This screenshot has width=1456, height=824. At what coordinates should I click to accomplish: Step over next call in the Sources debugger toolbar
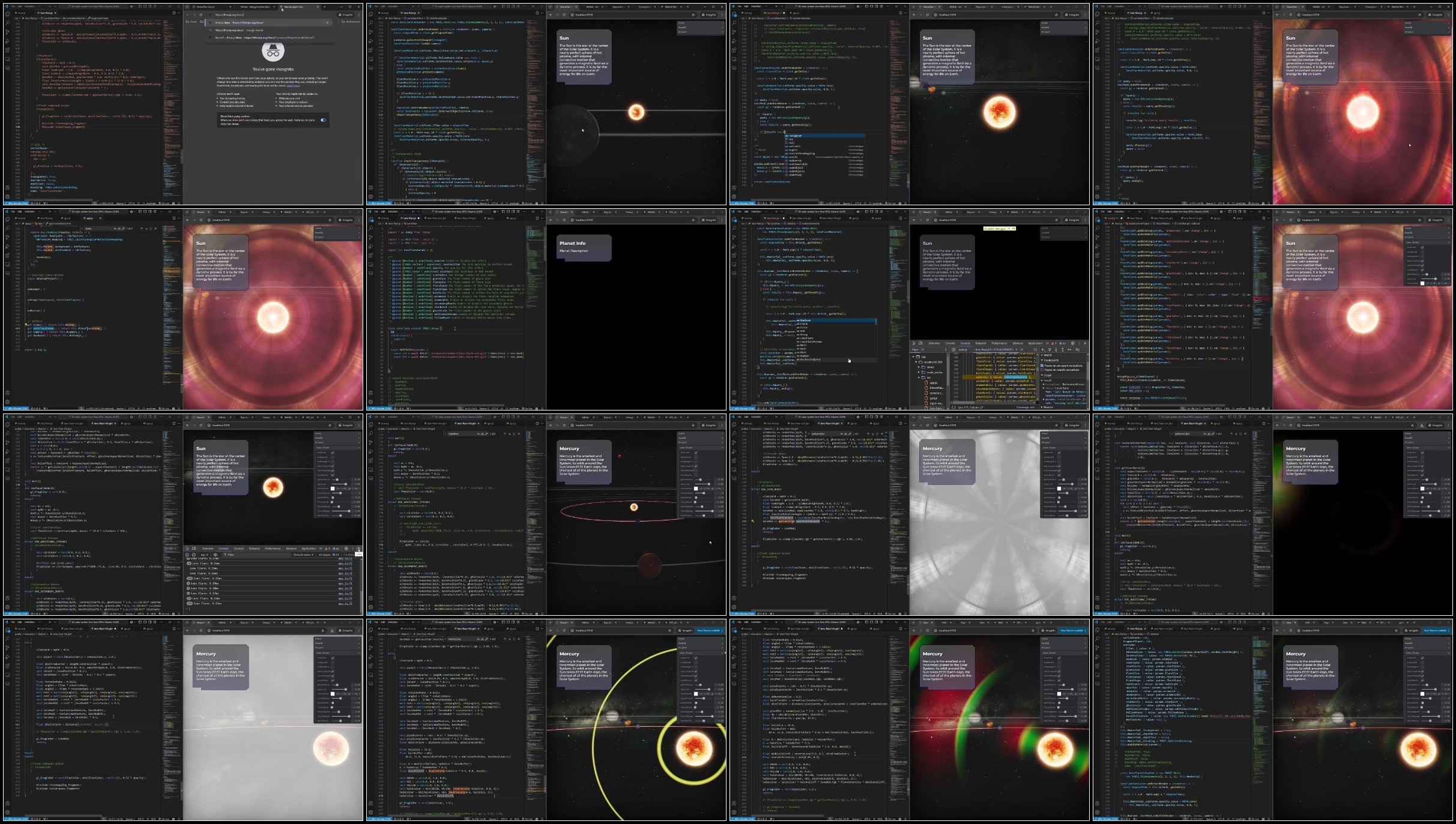coord(1050,349)
